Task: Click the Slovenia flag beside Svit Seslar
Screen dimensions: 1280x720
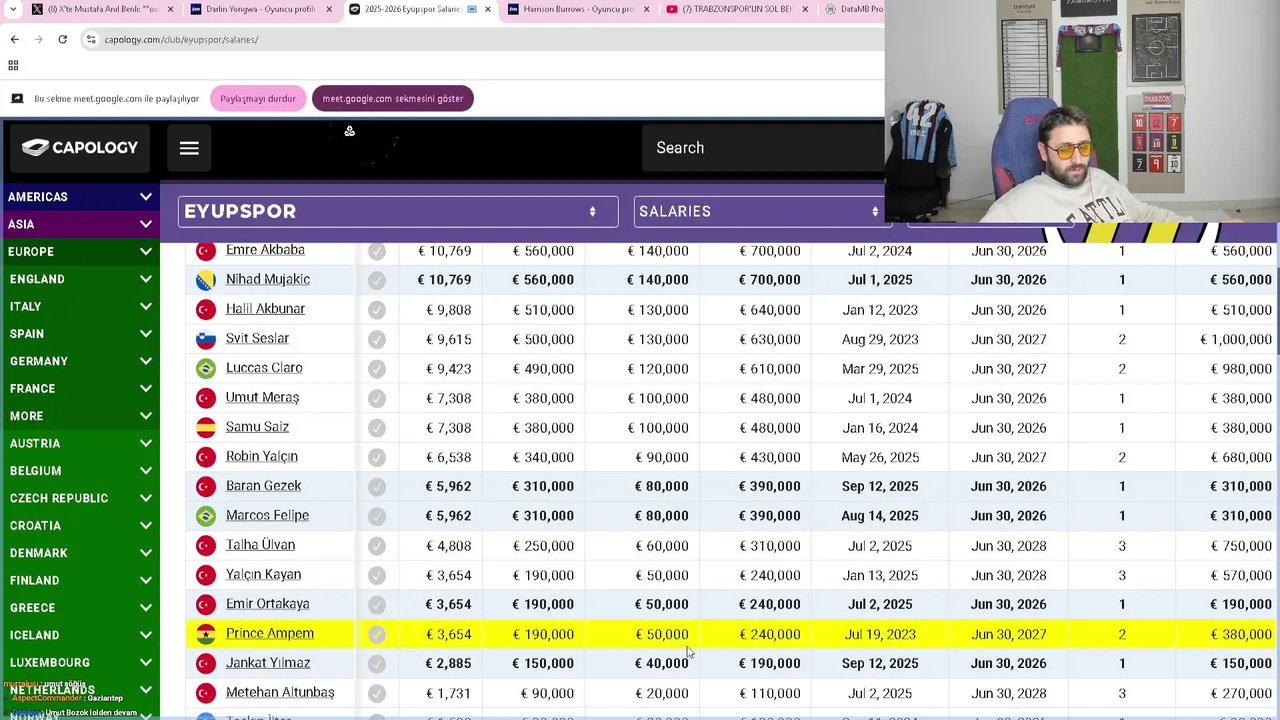Action: pos(206,339)
